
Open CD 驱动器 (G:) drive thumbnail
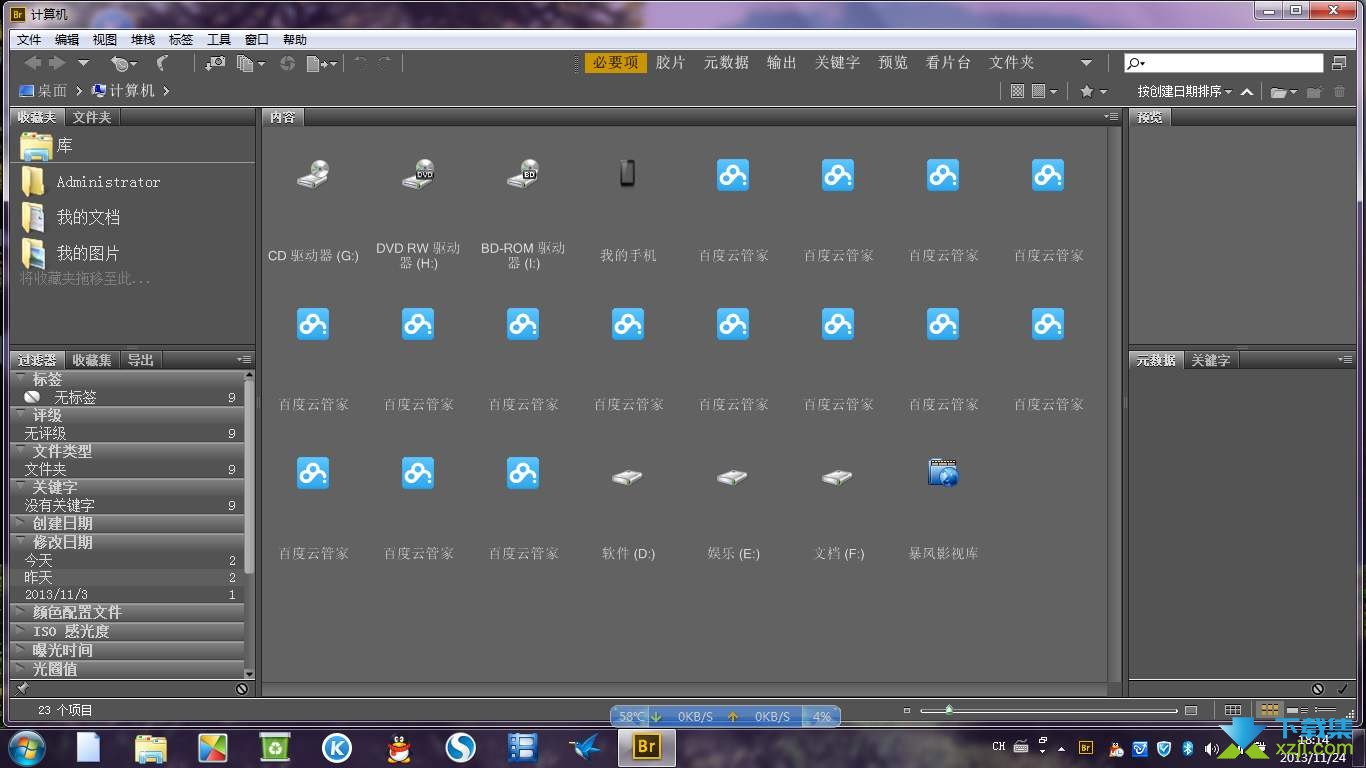coord(313,174)
